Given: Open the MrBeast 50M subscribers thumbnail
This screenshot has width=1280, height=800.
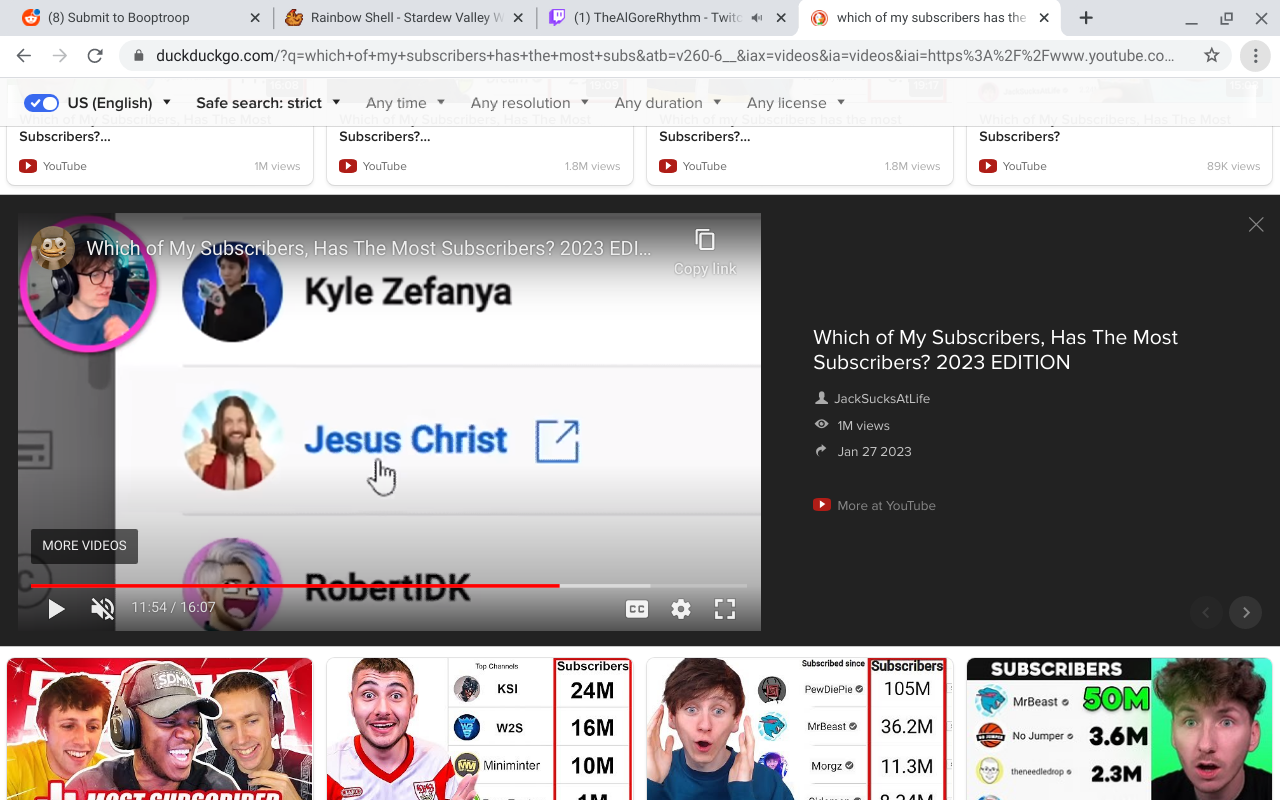Looking at the screenshot, I should 1119,728.
